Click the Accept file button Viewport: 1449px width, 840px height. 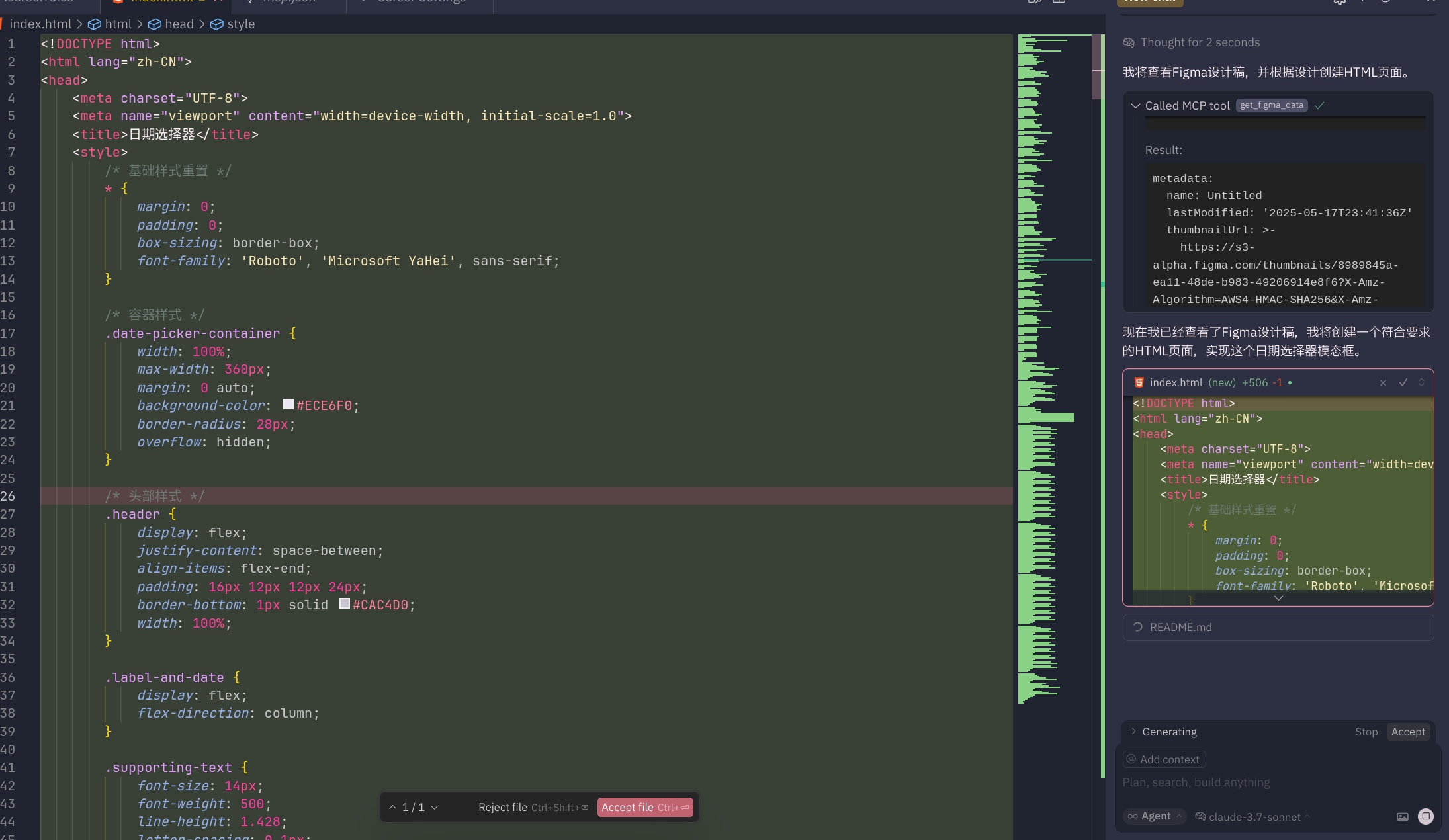click(645, 807)
